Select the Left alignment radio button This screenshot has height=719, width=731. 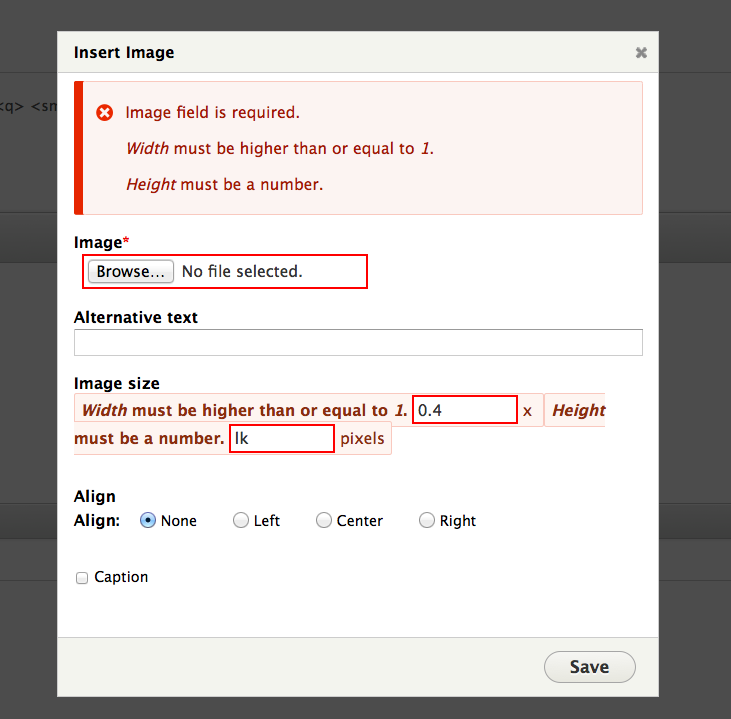tap(241, 520)
